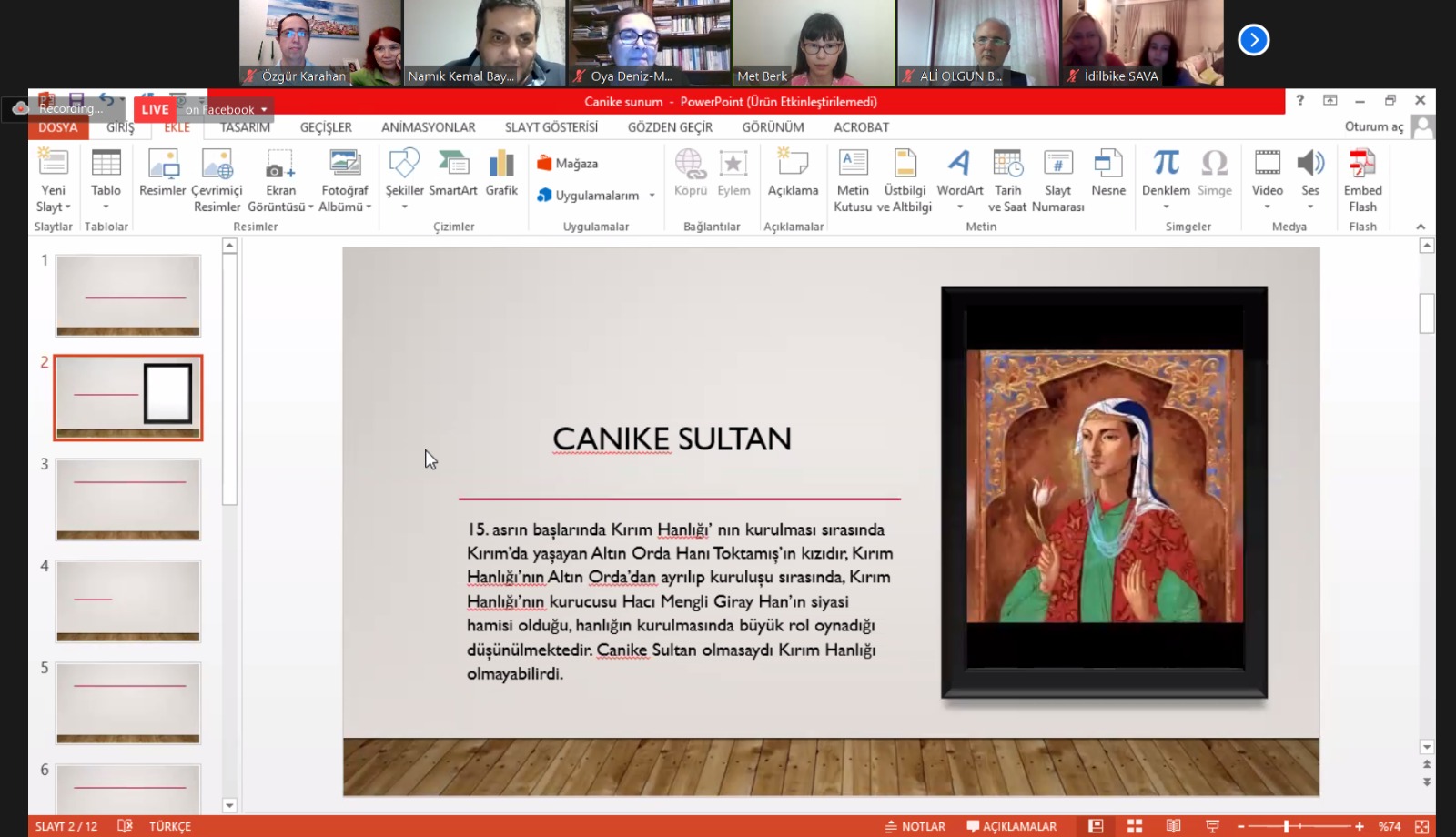Toggle the NOTLAR notes pane
Screen dimensions: 1456x837
click(x=915, y=826)
